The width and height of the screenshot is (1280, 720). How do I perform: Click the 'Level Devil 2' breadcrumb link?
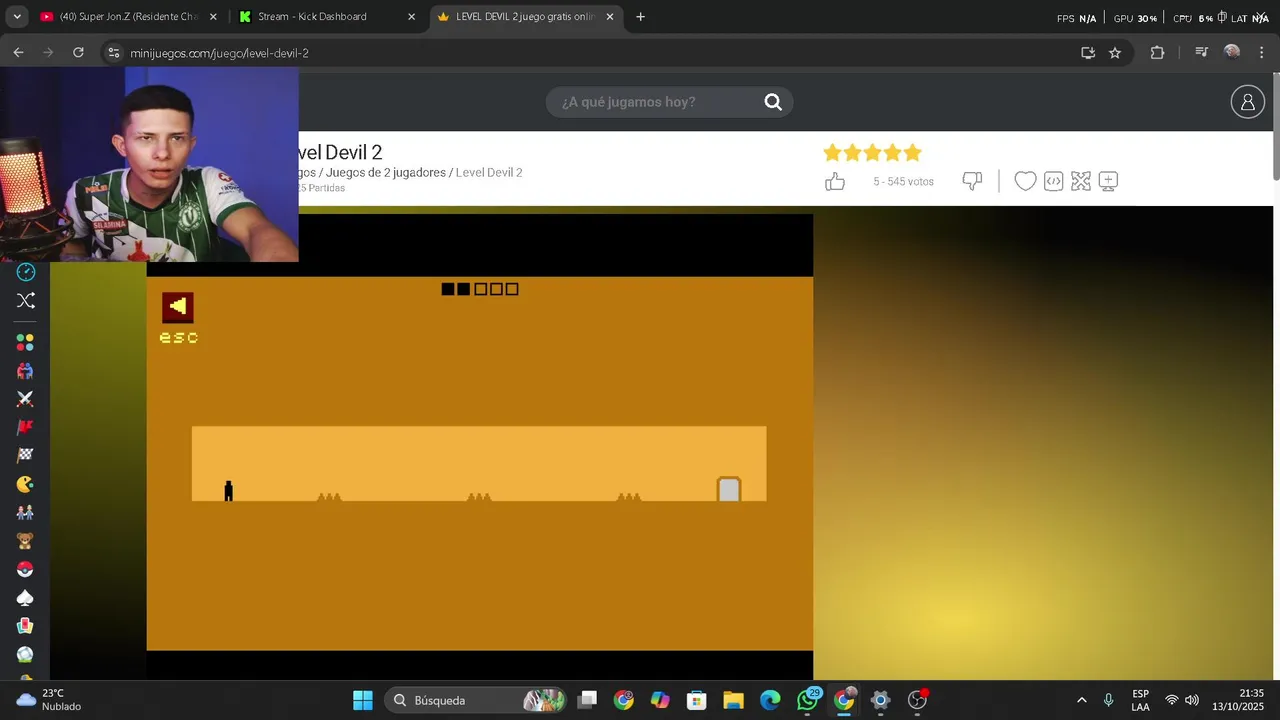coord(489,172)
